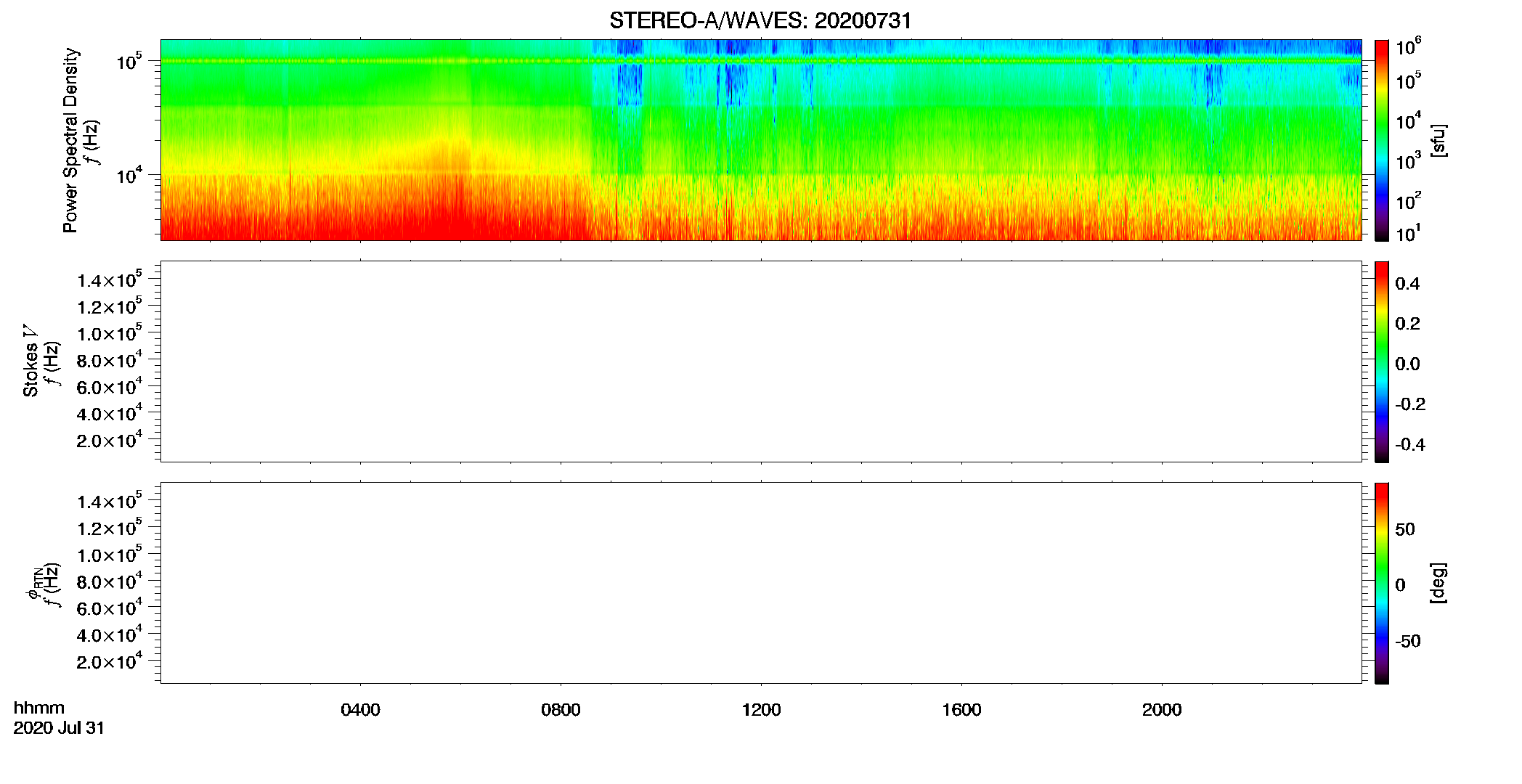The height and width of the screenshot is (784, 1522).
Task: Click the power spectral density color bar
Action: (x=1382, y=140)
